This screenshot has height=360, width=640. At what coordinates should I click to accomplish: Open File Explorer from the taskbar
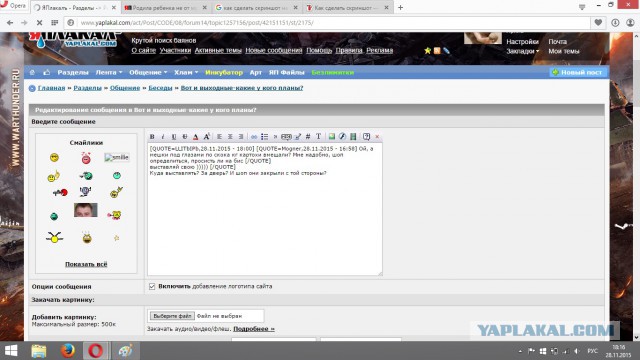(39, 351)
